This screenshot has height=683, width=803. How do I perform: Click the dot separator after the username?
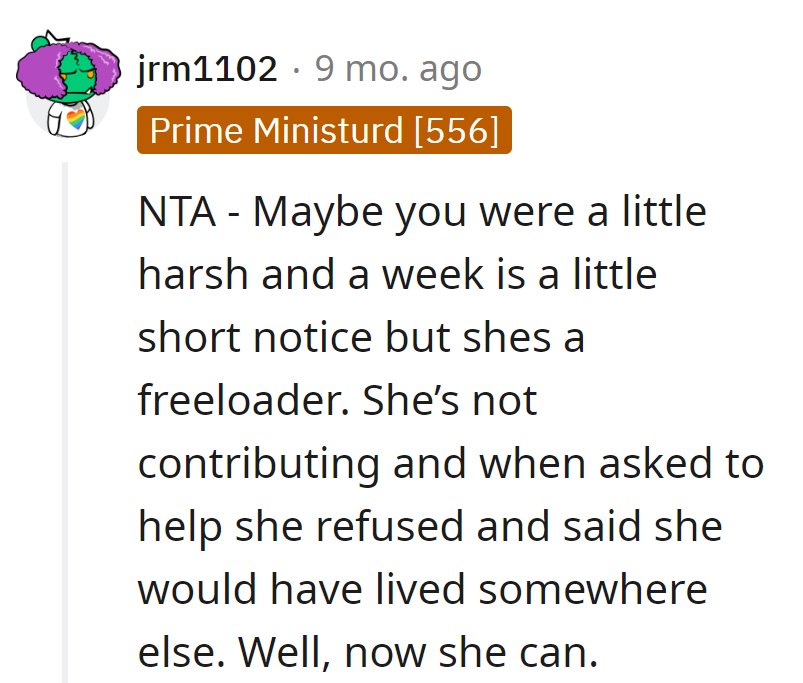click(x=296, y=69)
